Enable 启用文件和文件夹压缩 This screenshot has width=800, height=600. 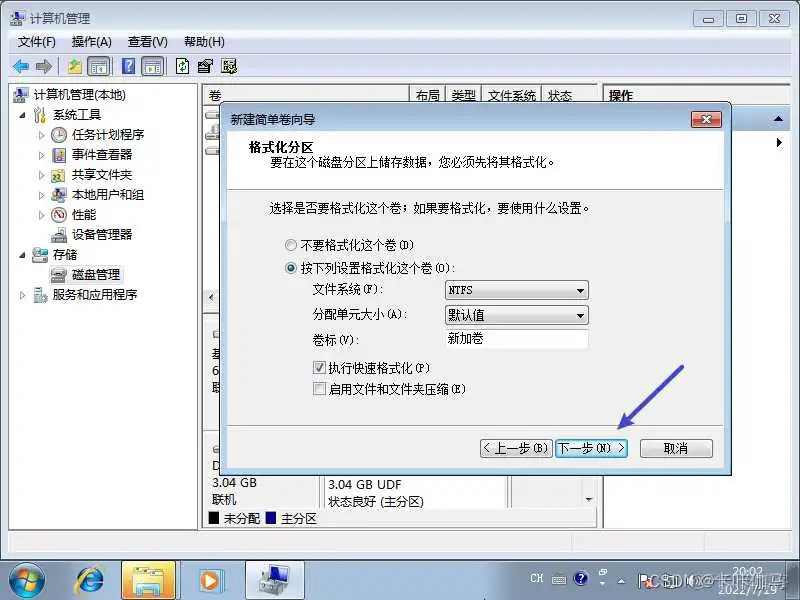tap(320, 389)
